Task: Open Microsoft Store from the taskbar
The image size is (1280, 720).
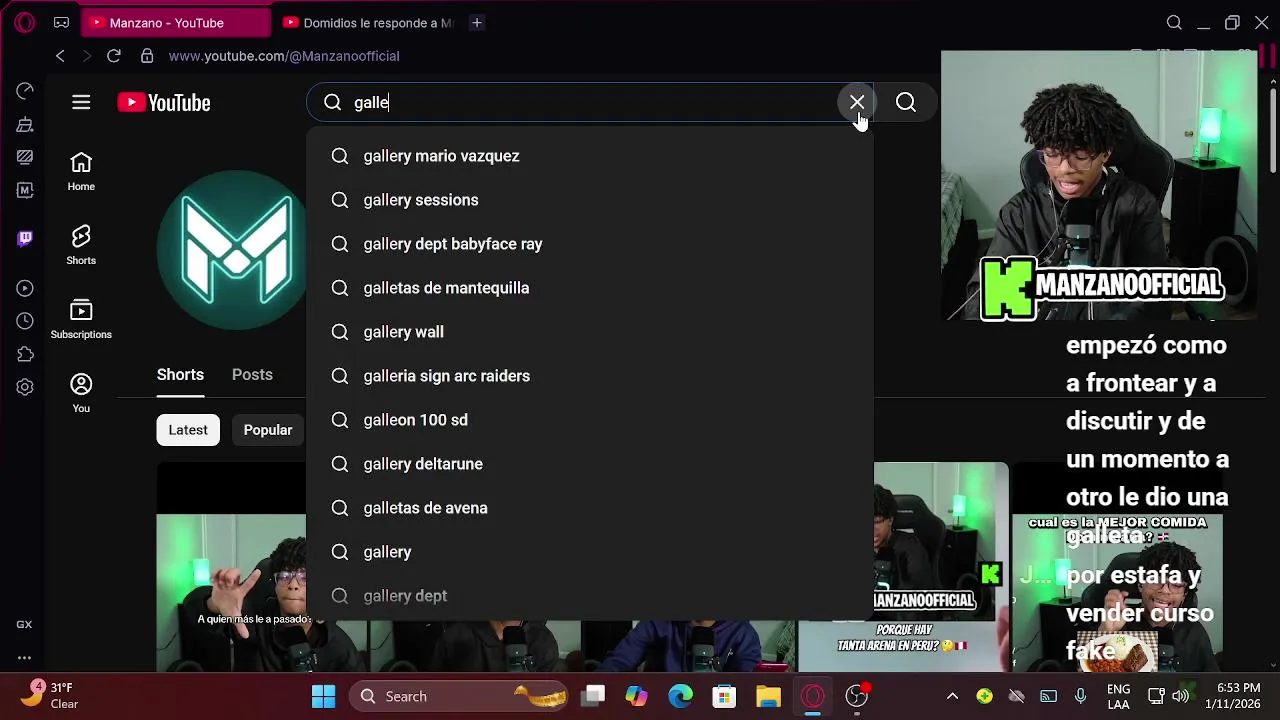Action: [724, 696]
